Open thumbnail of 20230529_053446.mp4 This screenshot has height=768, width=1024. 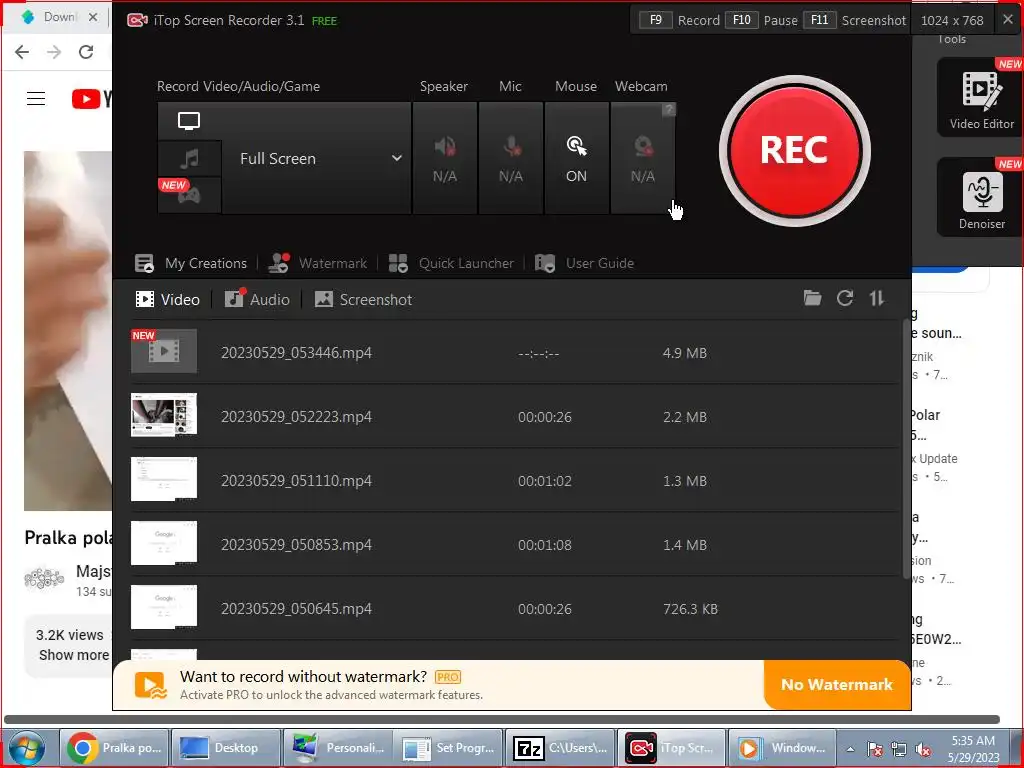pyautogui.click(x=164, y=351)
